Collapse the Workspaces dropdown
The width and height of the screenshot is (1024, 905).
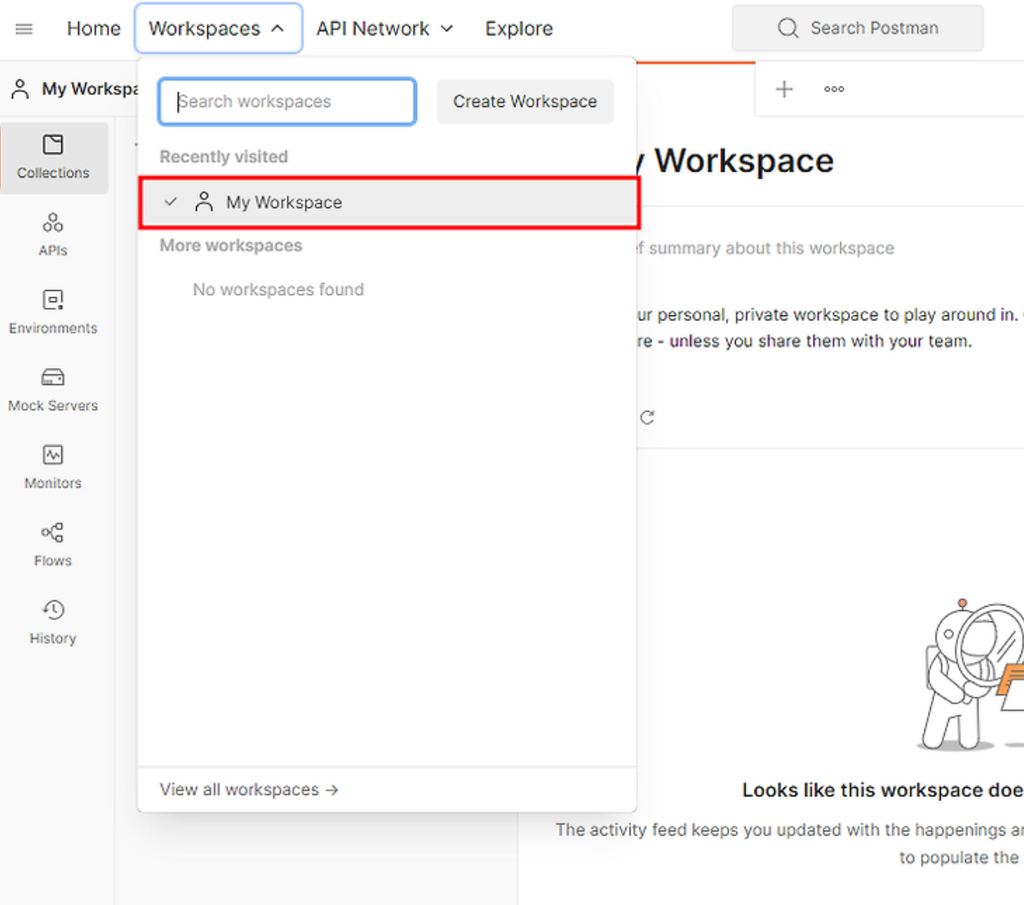click(218, 29)
